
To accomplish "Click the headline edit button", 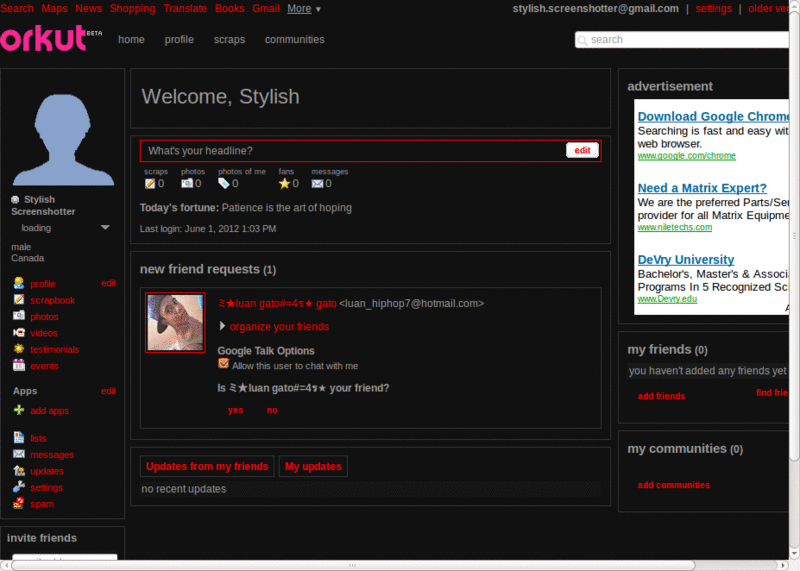I will coord(582,150).
